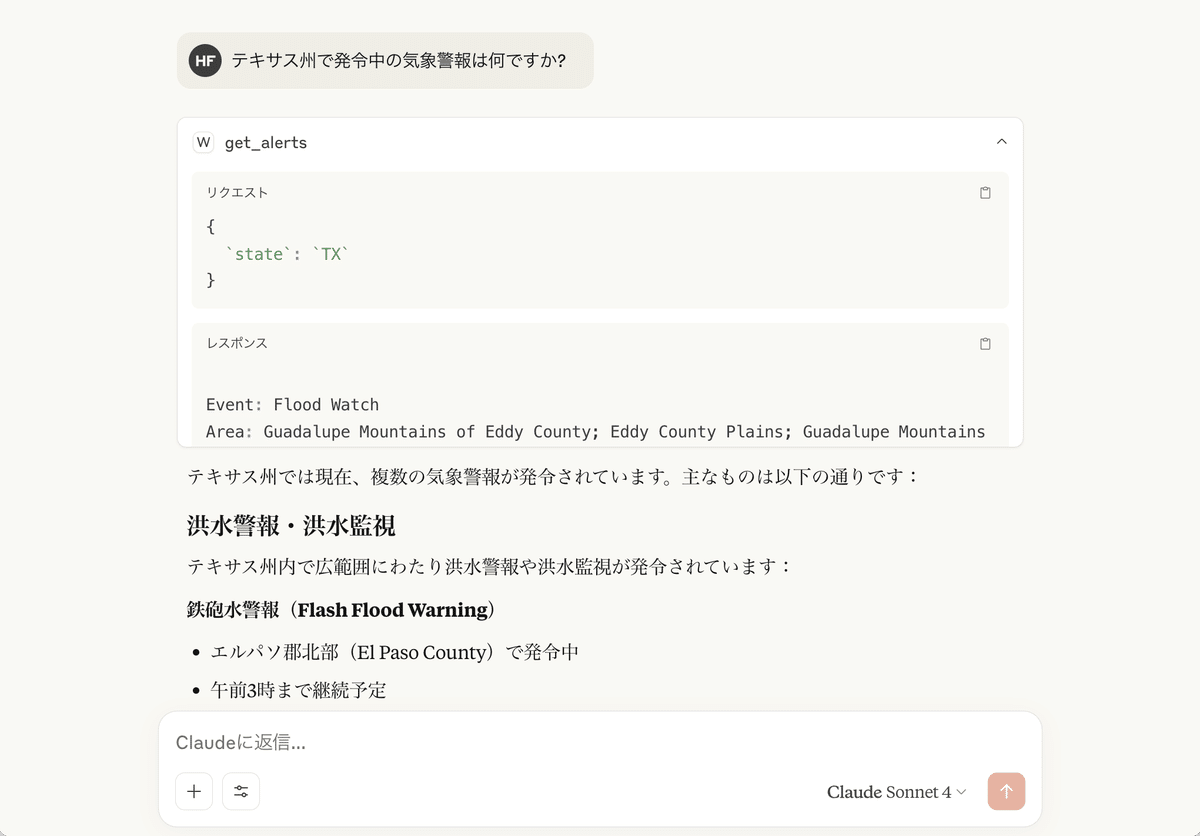
Task: Send the reply using the orange arrow button
Action: tap(1006, 791)
